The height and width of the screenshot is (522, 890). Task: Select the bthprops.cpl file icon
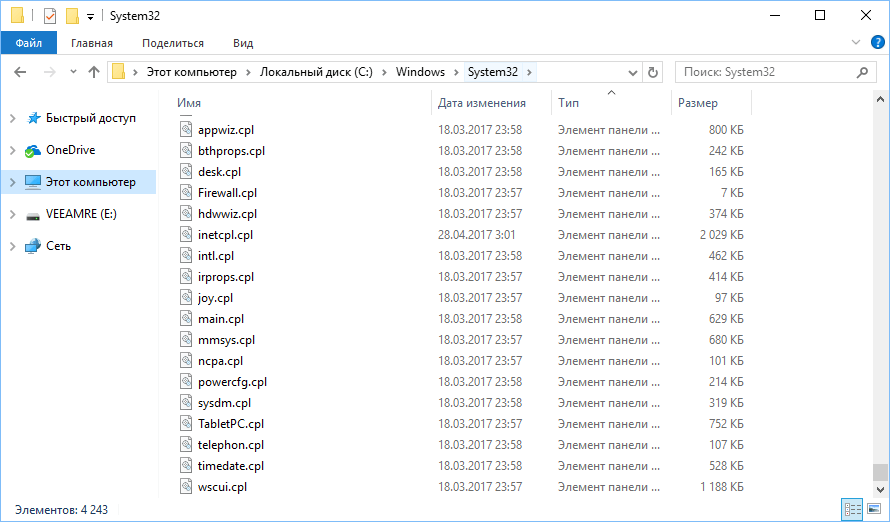pyautogui.click(x=186, y=150)
